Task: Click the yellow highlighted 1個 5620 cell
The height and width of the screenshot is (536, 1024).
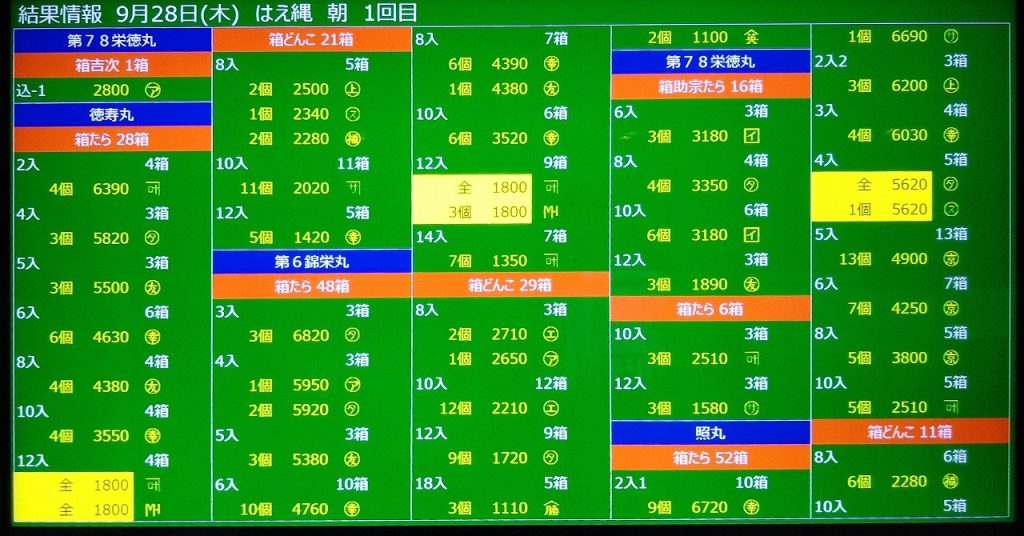Action: 871,210
